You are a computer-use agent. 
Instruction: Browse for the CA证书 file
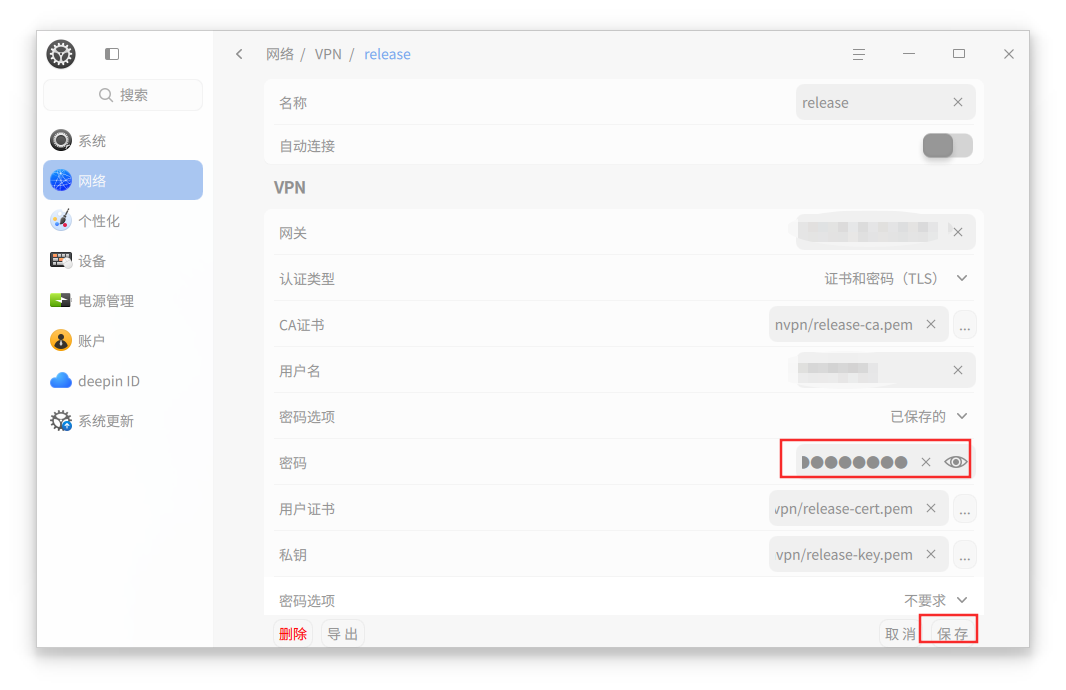tap(965, 325)
